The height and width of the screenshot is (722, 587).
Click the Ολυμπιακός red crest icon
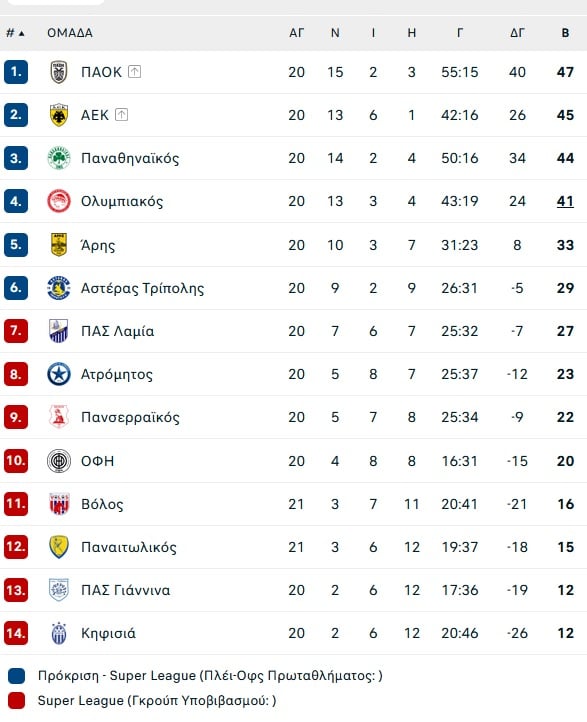pyautogui.click(x=59, y=201)
